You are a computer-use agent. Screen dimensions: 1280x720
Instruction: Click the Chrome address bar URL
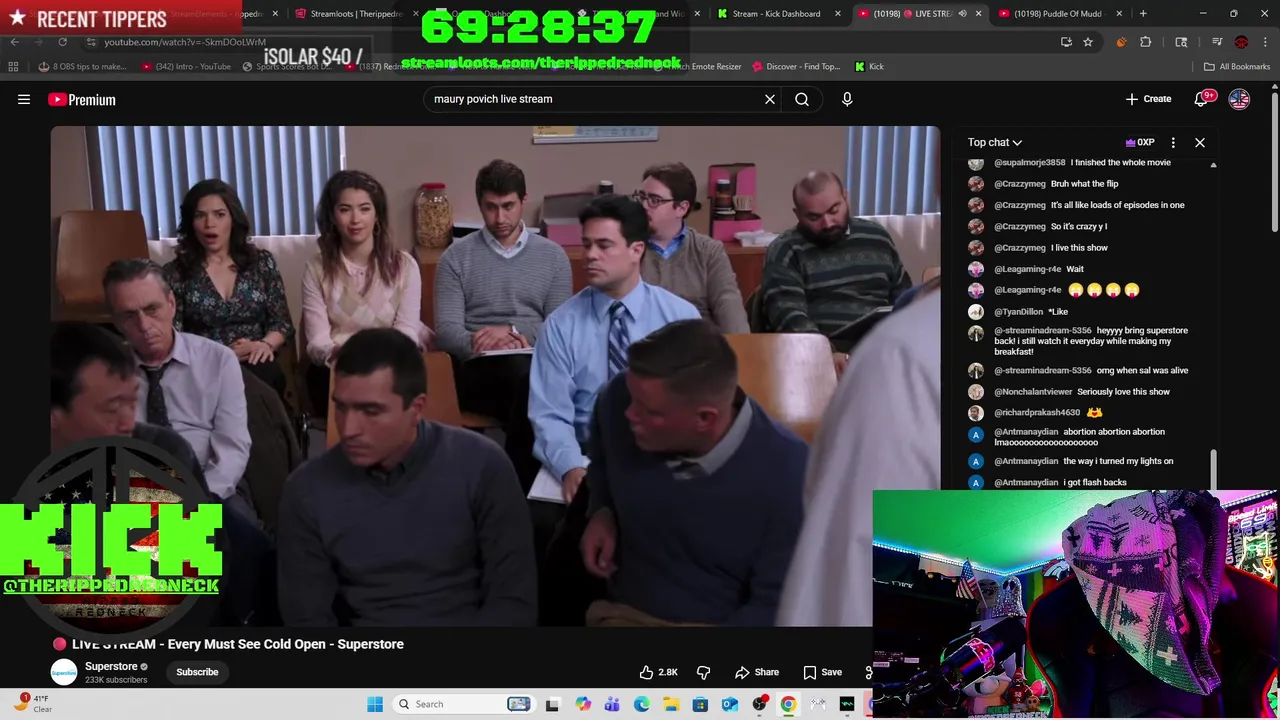[185, 42]
